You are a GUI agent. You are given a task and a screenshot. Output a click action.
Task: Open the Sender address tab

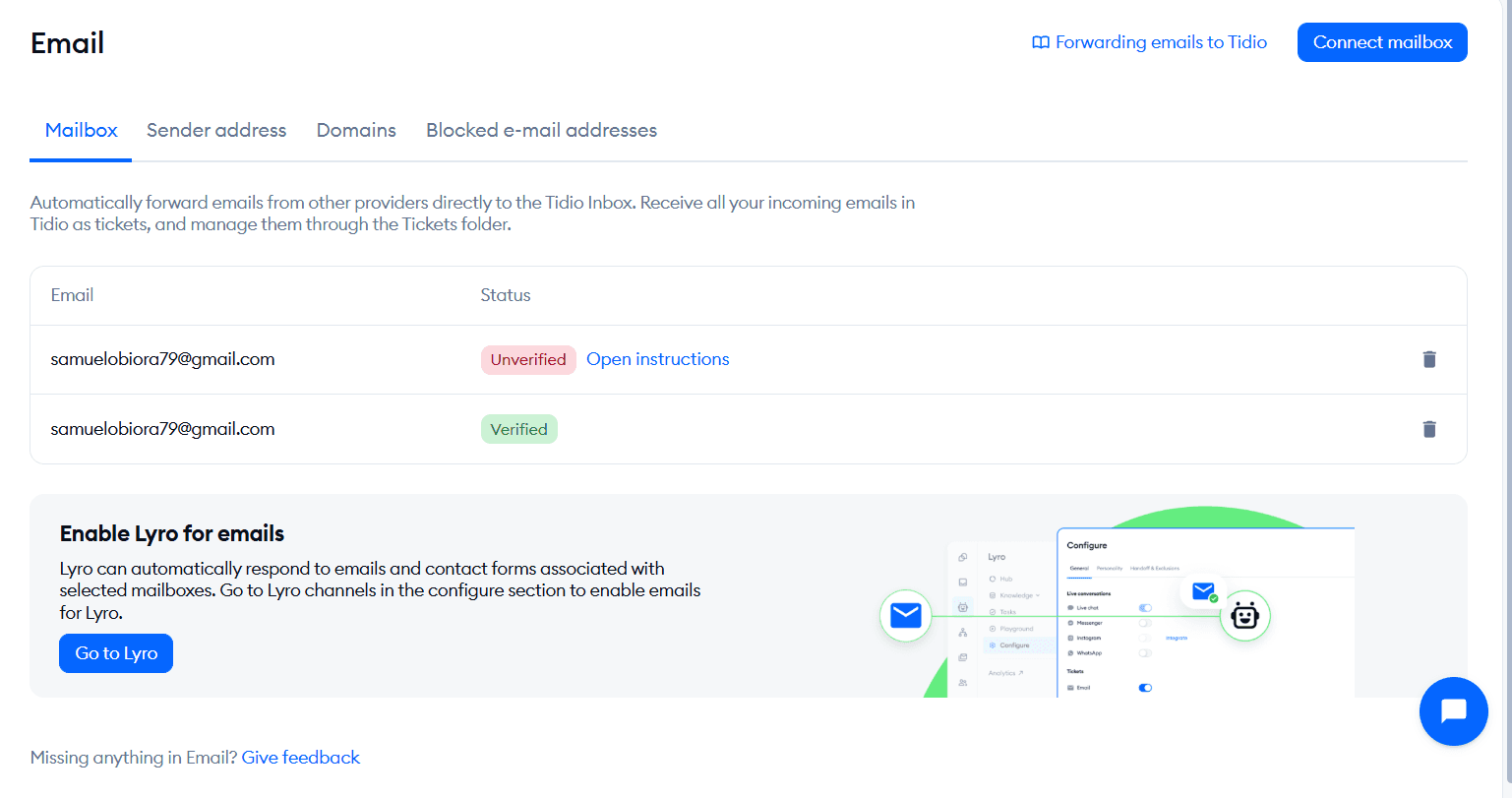[x=216, y=130]
